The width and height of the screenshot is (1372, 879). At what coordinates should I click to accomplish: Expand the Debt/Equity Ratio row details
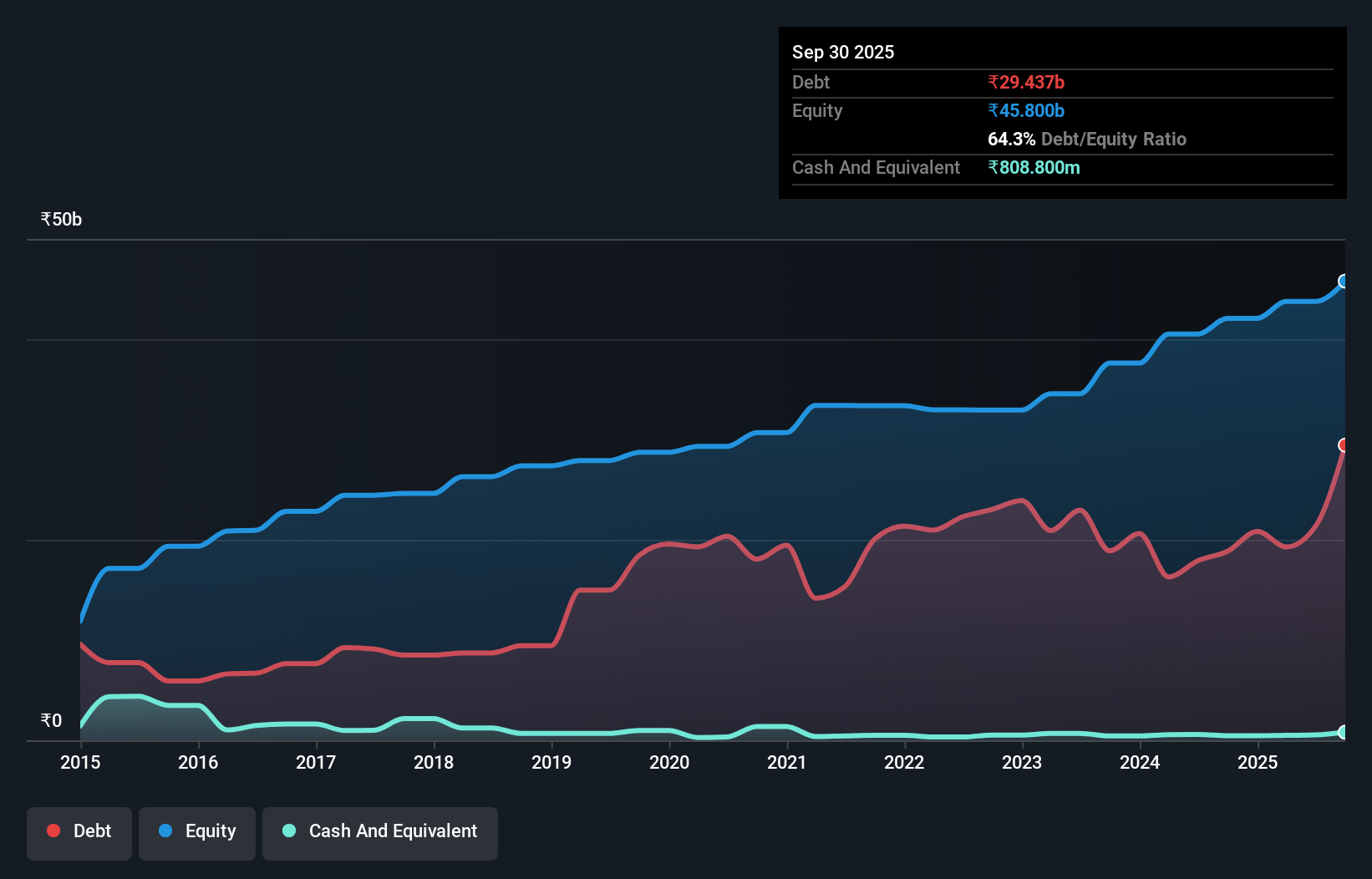pos(1087,139)
